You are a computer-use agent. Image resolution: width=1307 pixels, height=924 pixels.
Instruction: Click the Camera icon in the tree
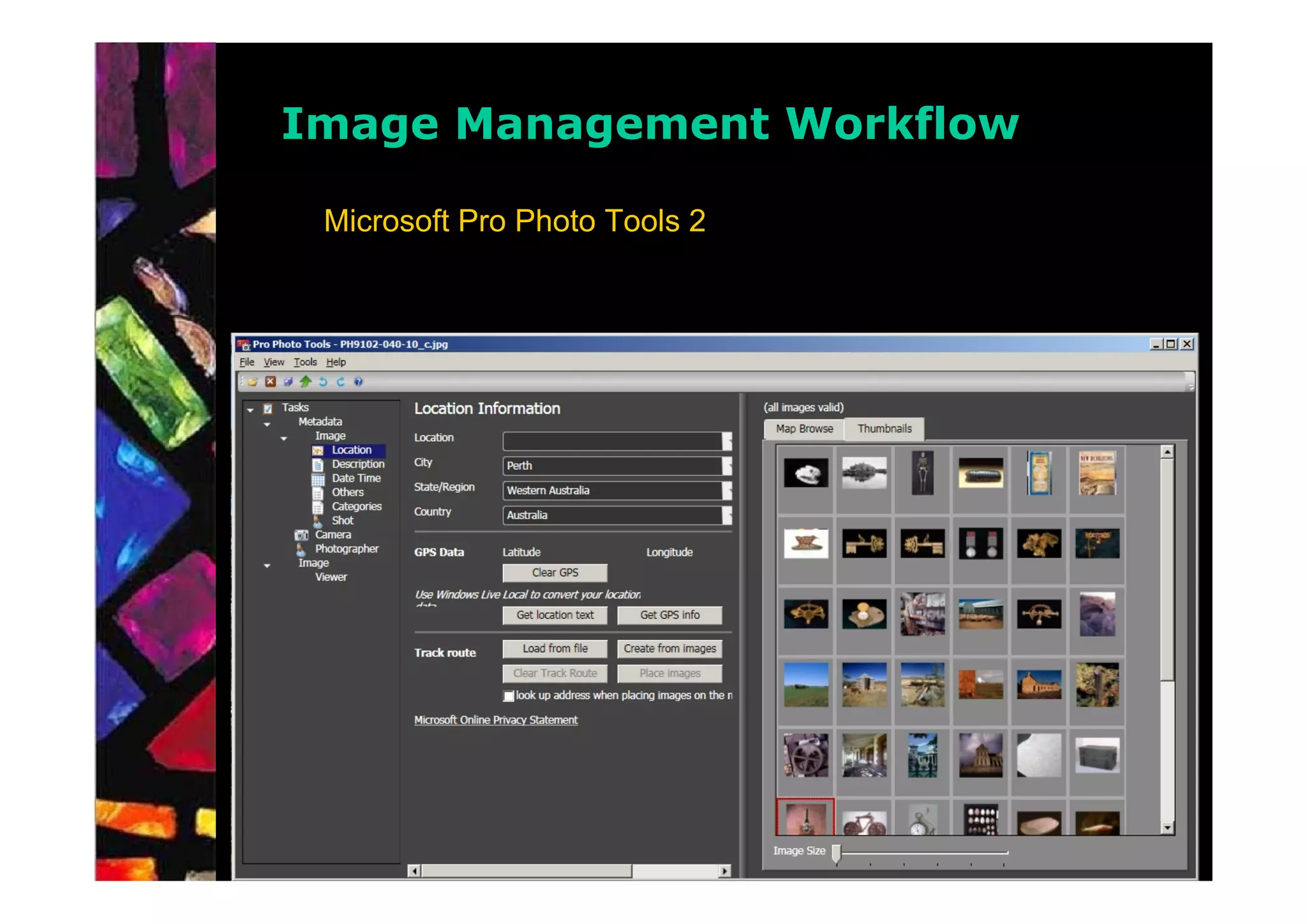[301, 535]
